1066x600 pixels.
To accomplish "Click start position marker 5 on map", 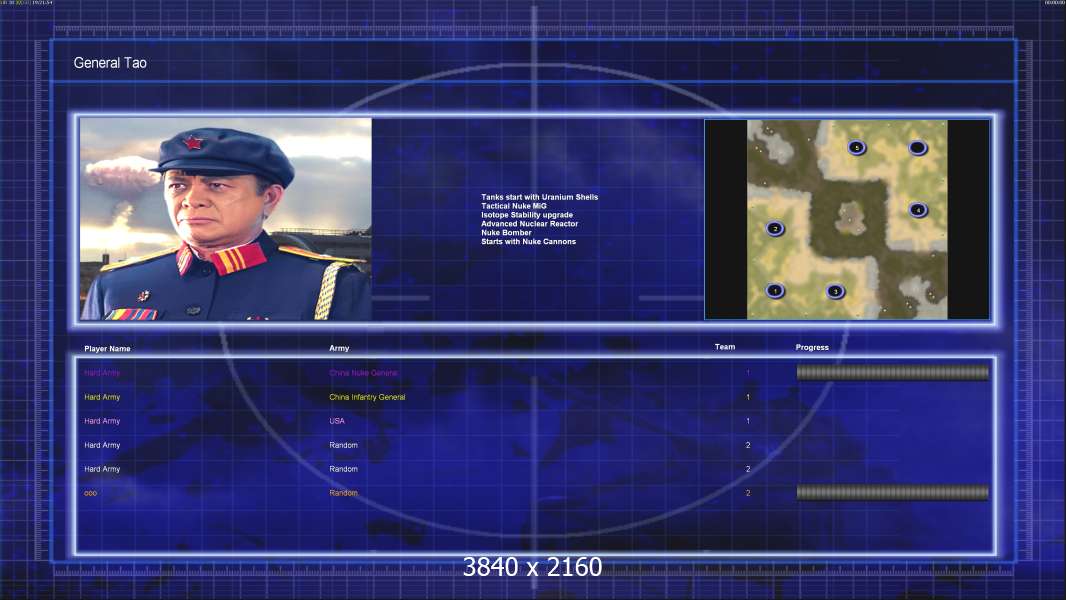I will click(x=857, y=147).
